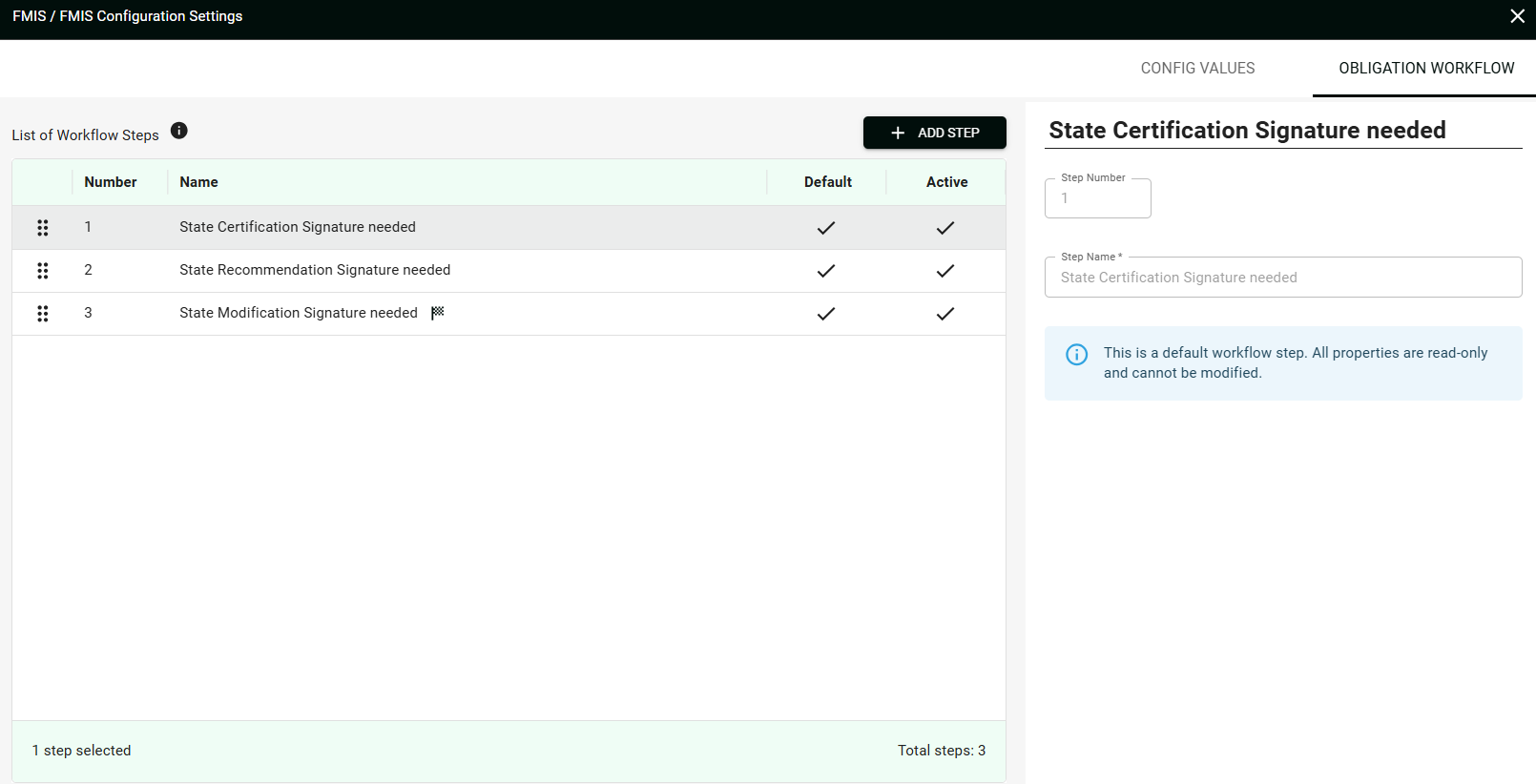Screen dimensions: 1536x784
Task: Add a new workflow step
Action: click(x=935, y=133)
